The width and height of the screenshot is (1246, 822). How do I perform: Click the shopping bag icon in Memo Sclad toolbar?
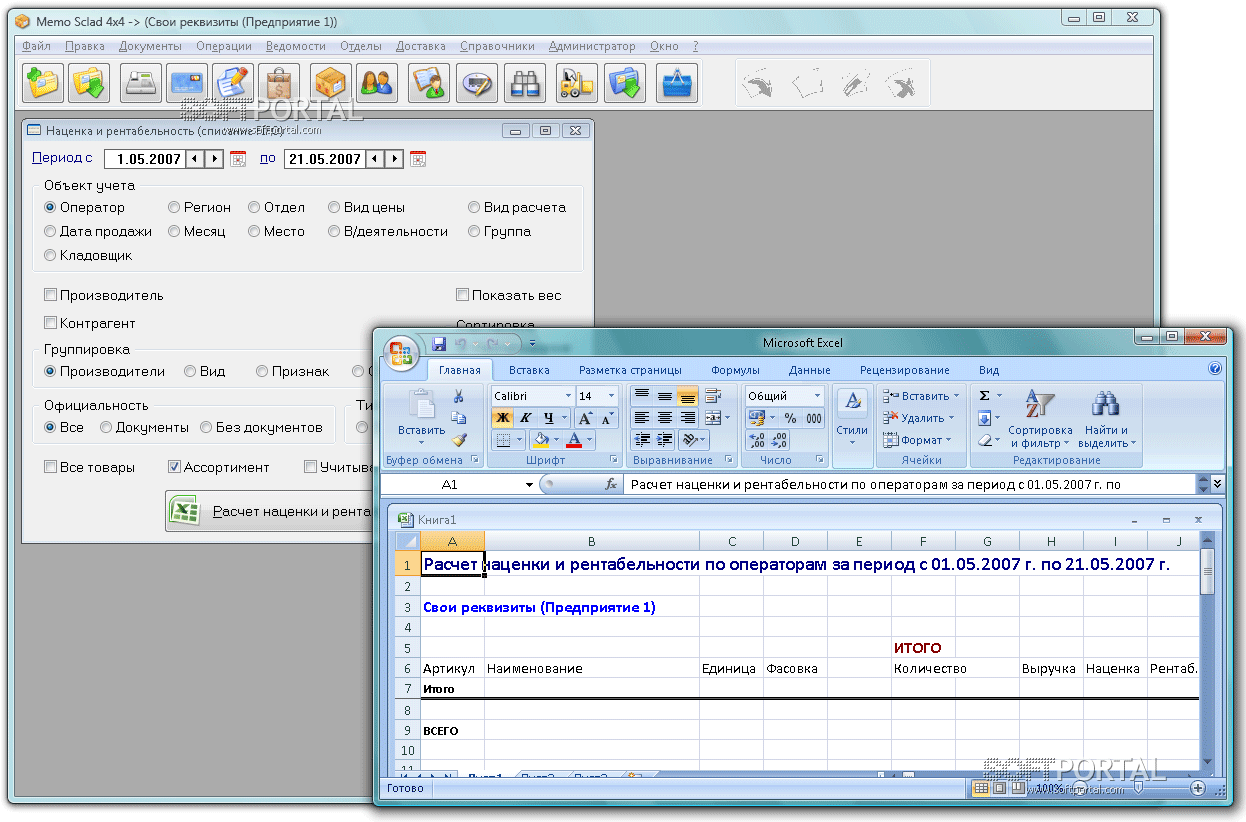[x=279, y=83]
